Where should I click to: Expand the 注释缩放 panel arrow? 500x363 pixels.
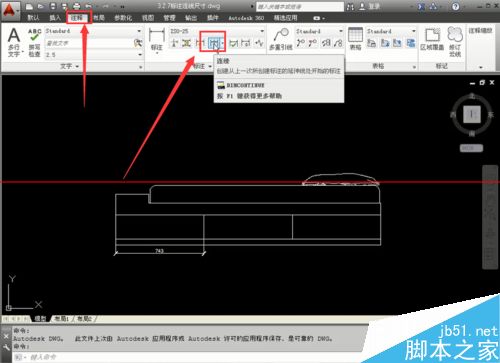click(480, 67)
